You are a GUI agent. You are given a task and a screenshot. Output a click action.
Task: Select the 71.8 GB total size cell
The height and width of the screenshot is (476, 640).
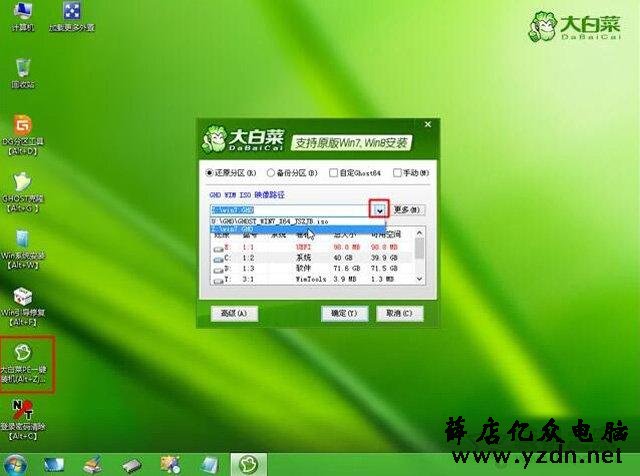[x=347, y=269]
